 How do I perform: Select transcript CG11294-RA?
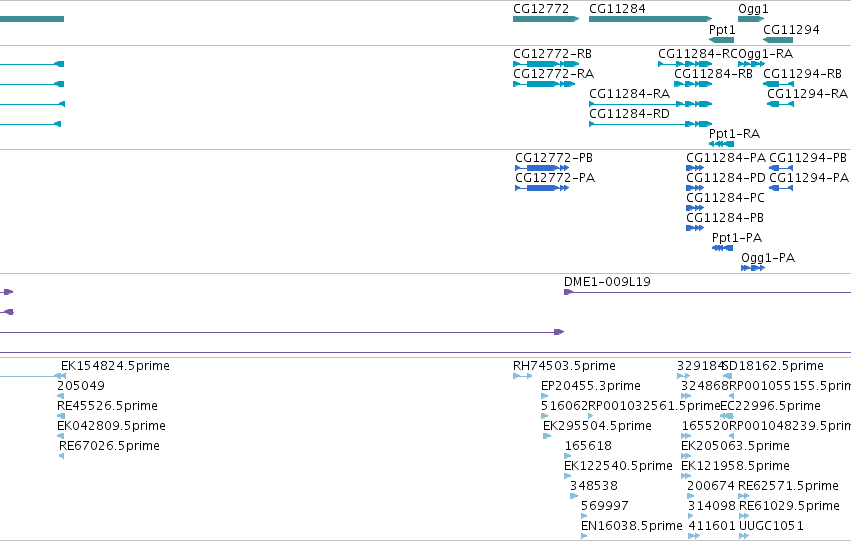(x=780, y=104)
